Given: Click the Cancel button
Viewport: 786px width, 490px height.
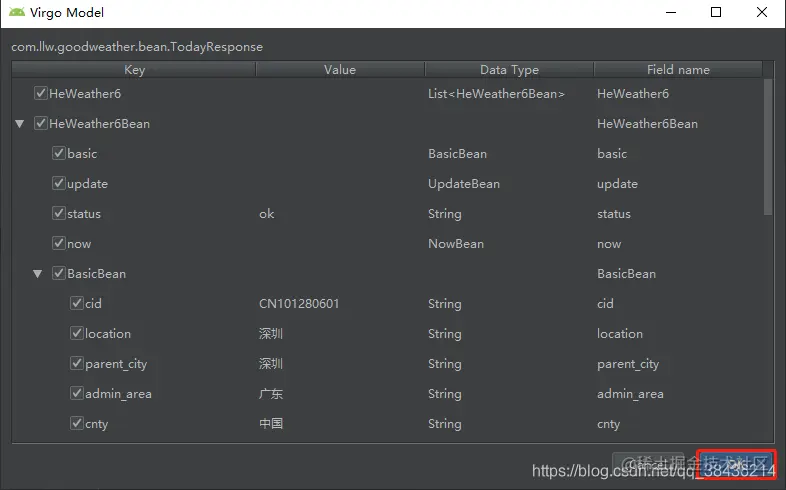Looking at the screenshot, I should coord(649,464).
